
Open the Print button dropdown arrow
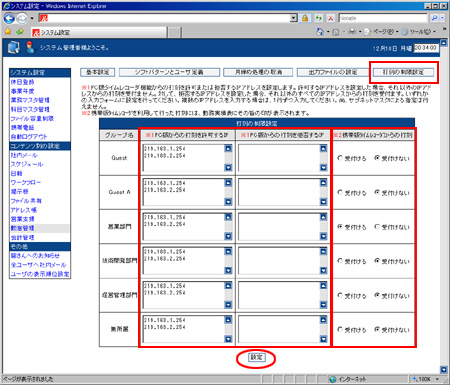point(360,32)
